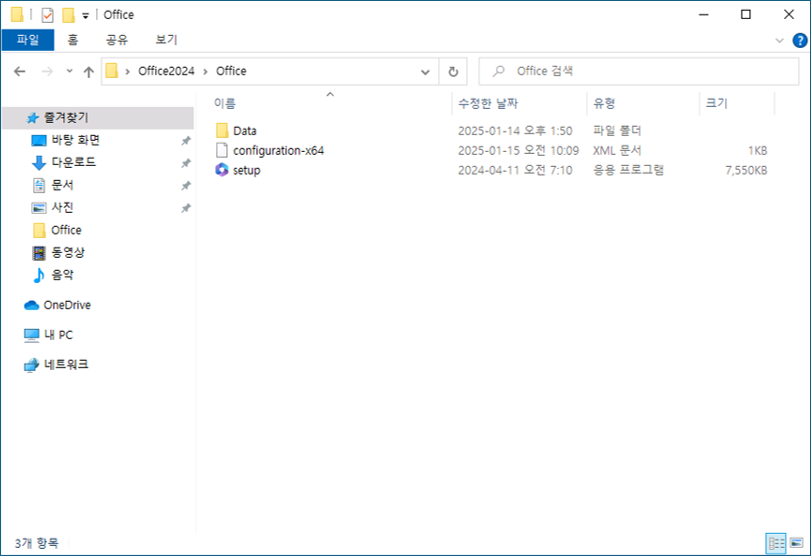
Task: Open 사진 in sidebar
Action: pyautogui.click(x=62, y=207)
